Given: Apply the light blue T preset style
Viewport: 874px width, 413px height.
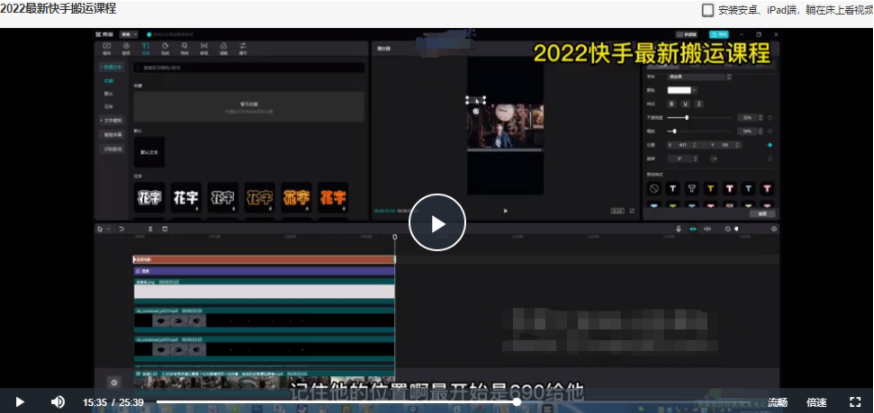Looking at the screenshot, I should [748, 189].
